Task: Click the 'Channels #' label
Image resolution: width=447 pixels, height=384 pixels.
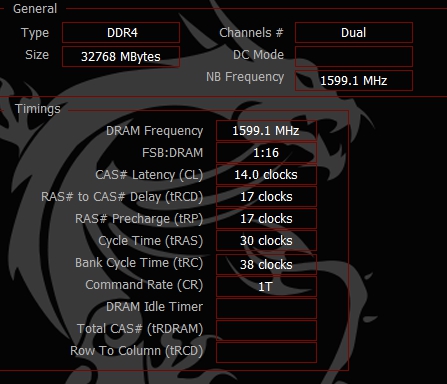Action: [x=251, y=33]
